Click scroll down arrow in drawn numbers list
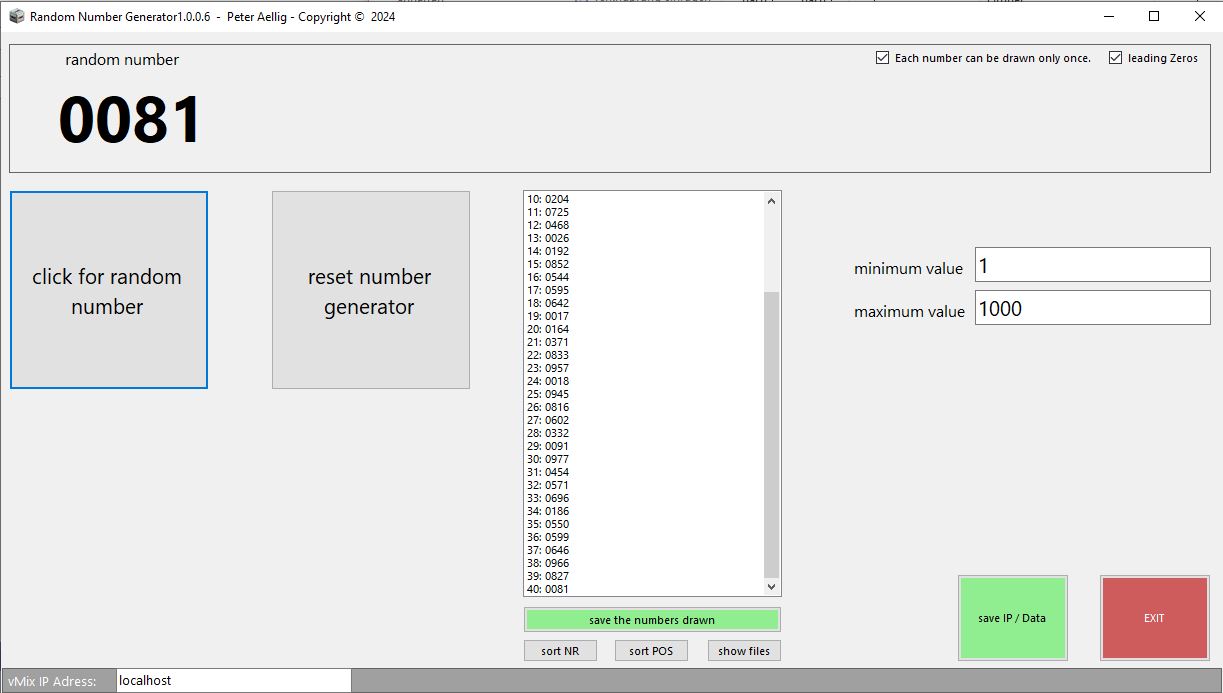Viewport: 1223px width, 693px height. 771,587
